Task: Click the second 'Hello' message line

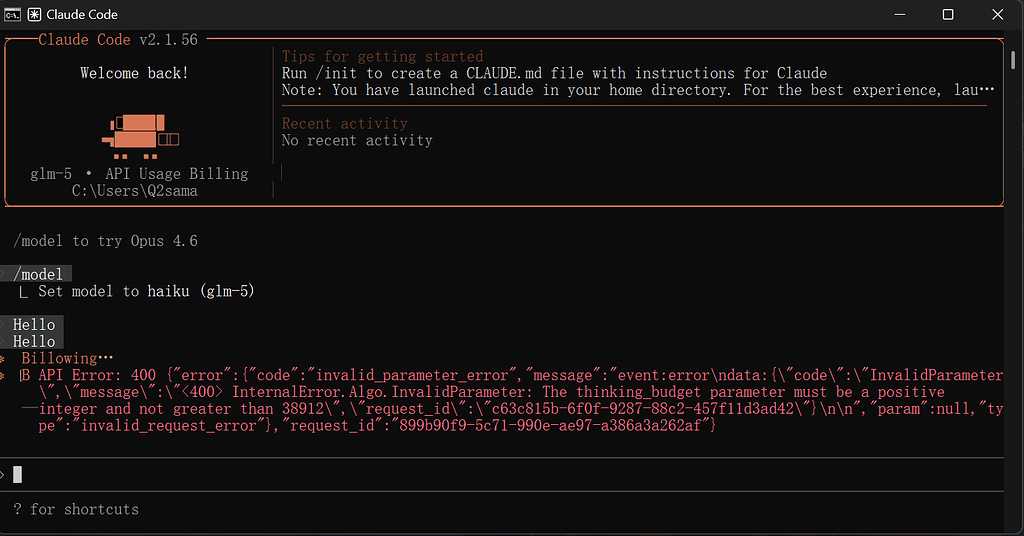Action: (x=34, y=341)
